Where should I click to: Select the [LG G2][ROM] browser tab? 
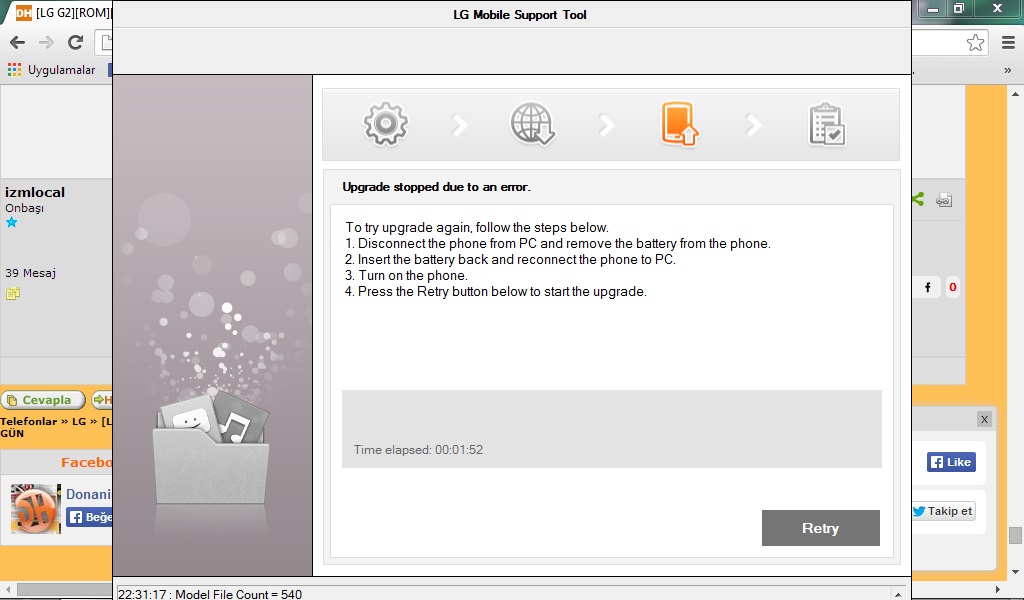click(63, 12)
